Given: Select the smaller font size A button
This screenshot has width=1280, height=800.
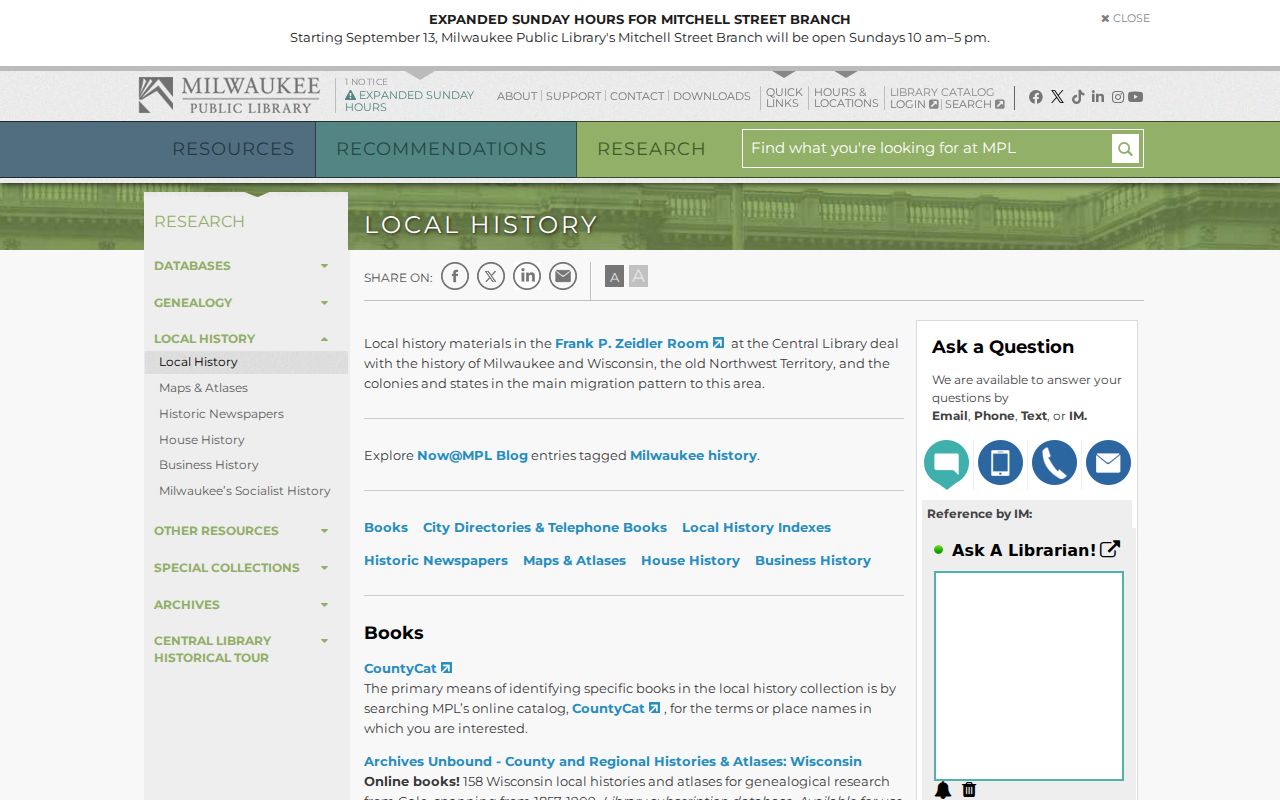Looking at the screenshot, I should point(614,277).
